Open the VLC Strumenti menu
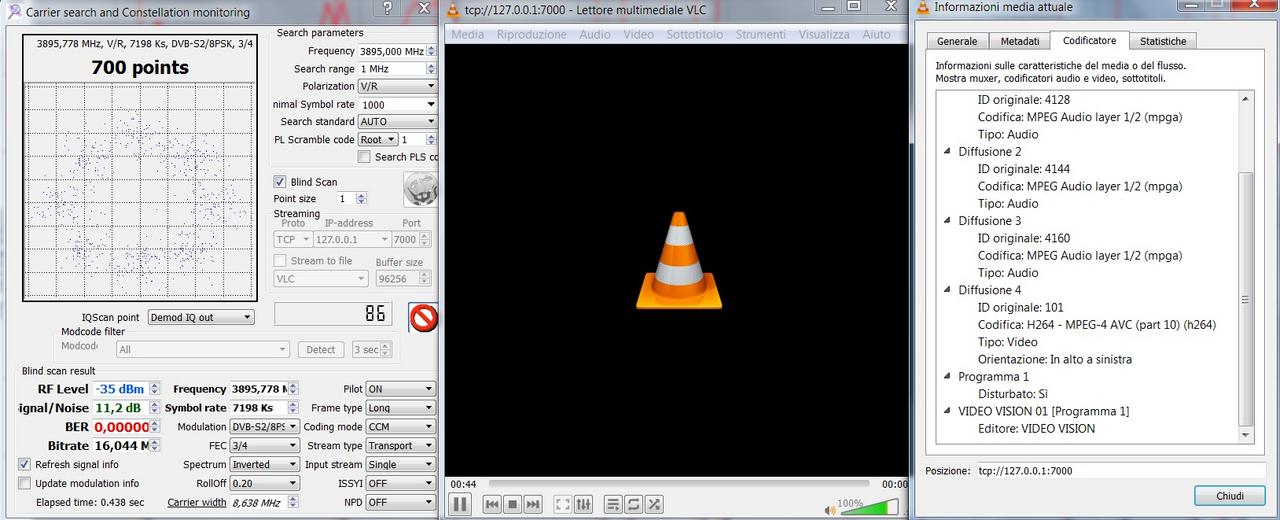The height and width of the screenshot is (520, 1280). [x=760, y=34]
